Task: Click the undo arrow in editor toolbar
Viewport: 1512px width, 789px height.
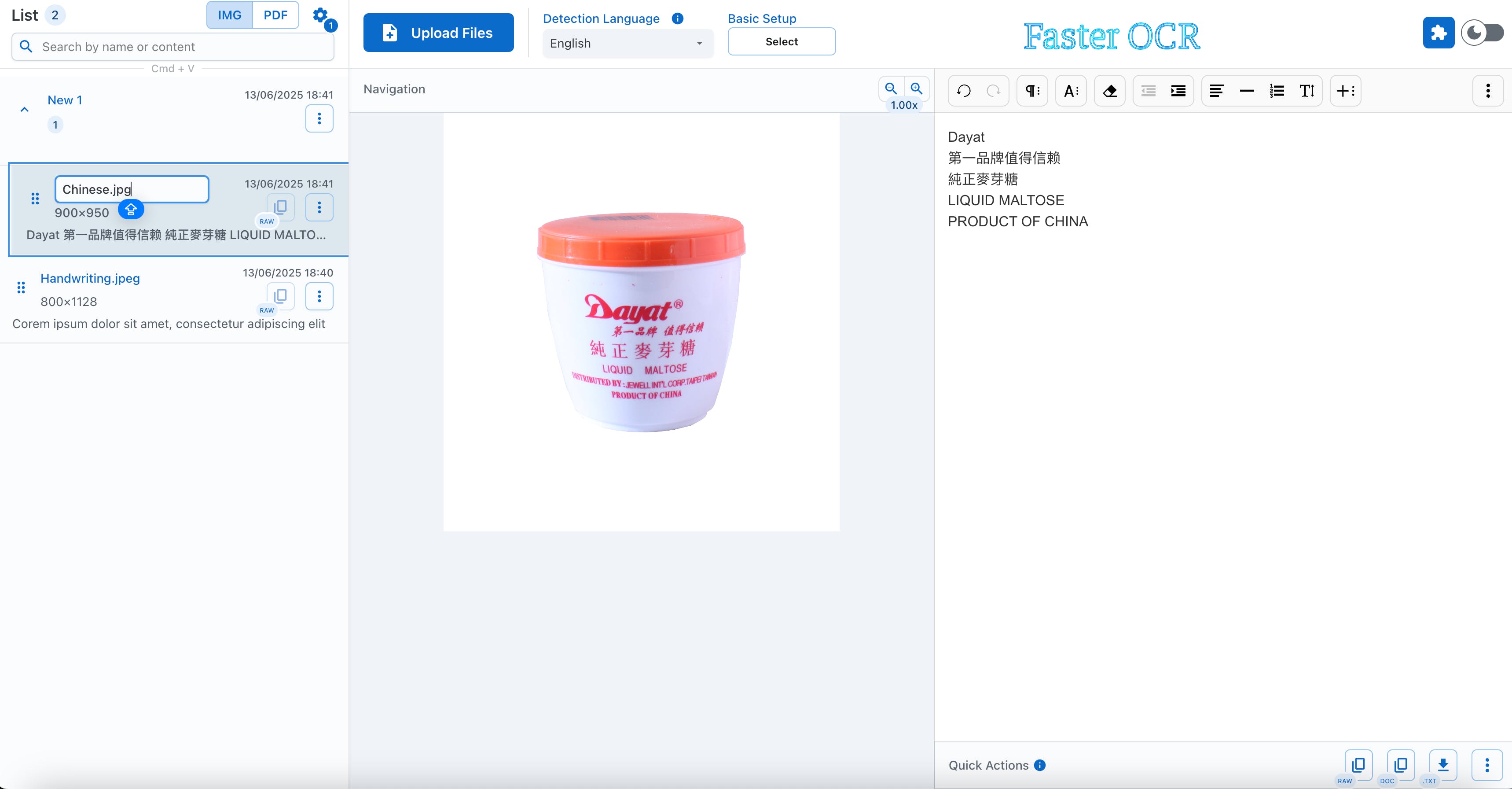Action: pyautogui.click(x=963, y=91)
